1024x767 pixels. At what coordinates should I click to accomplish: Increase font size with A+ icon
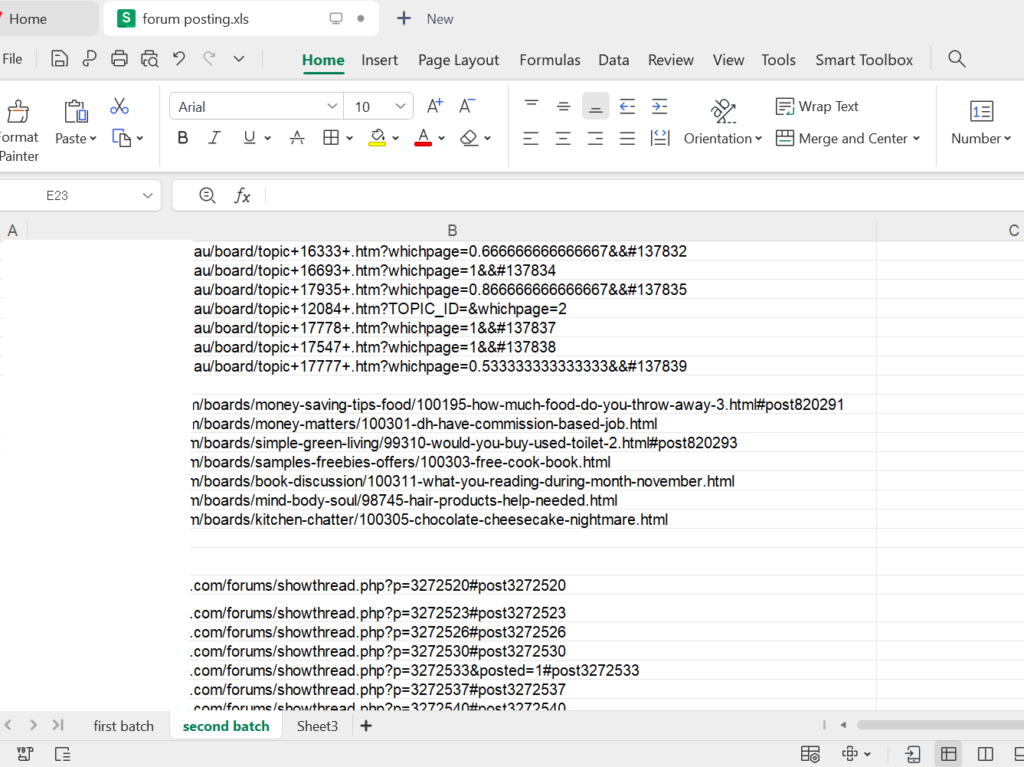pyautogui.click(x=435, y=106)
